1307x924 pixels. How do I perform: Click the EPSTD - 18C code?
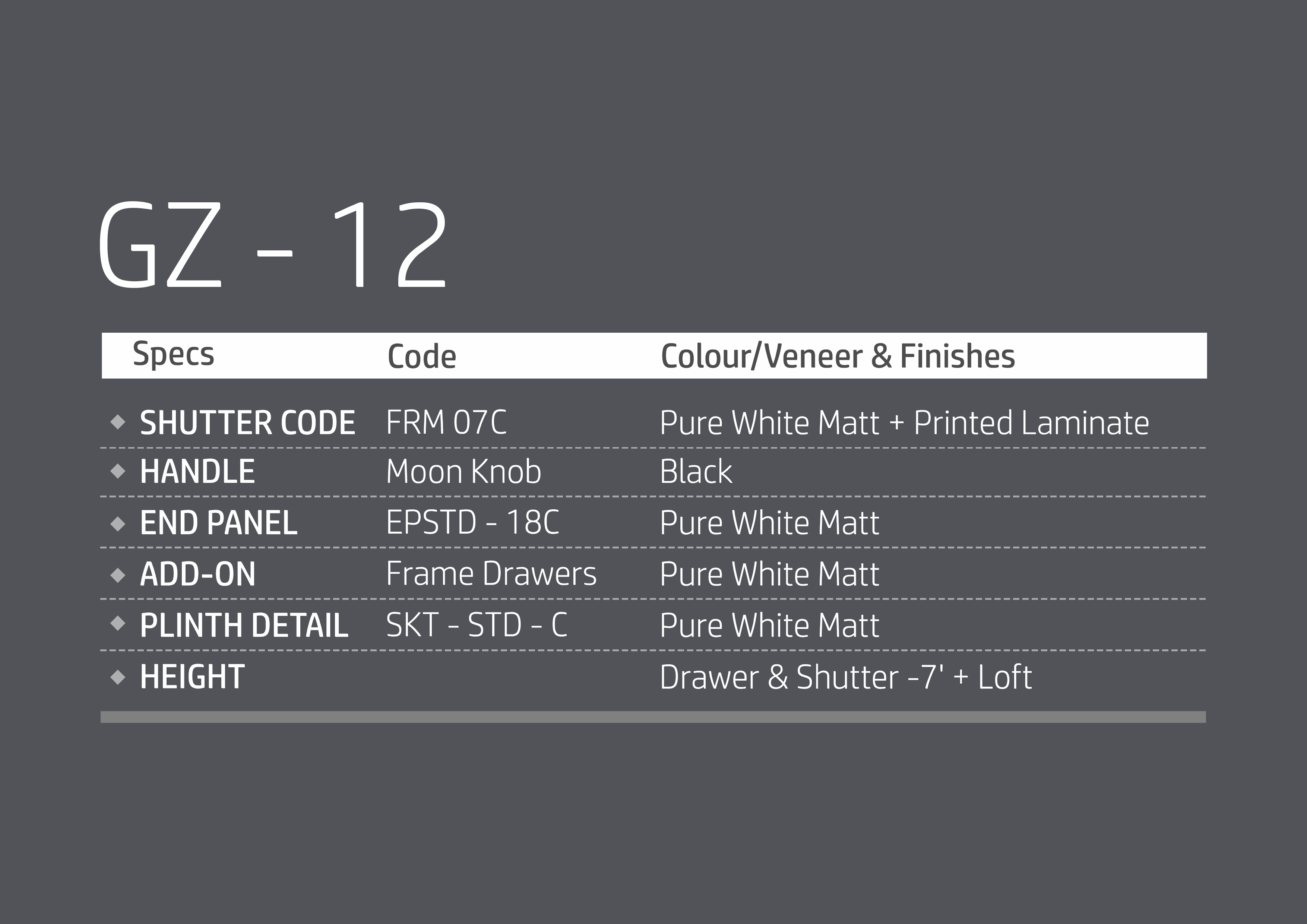[472, 523]
